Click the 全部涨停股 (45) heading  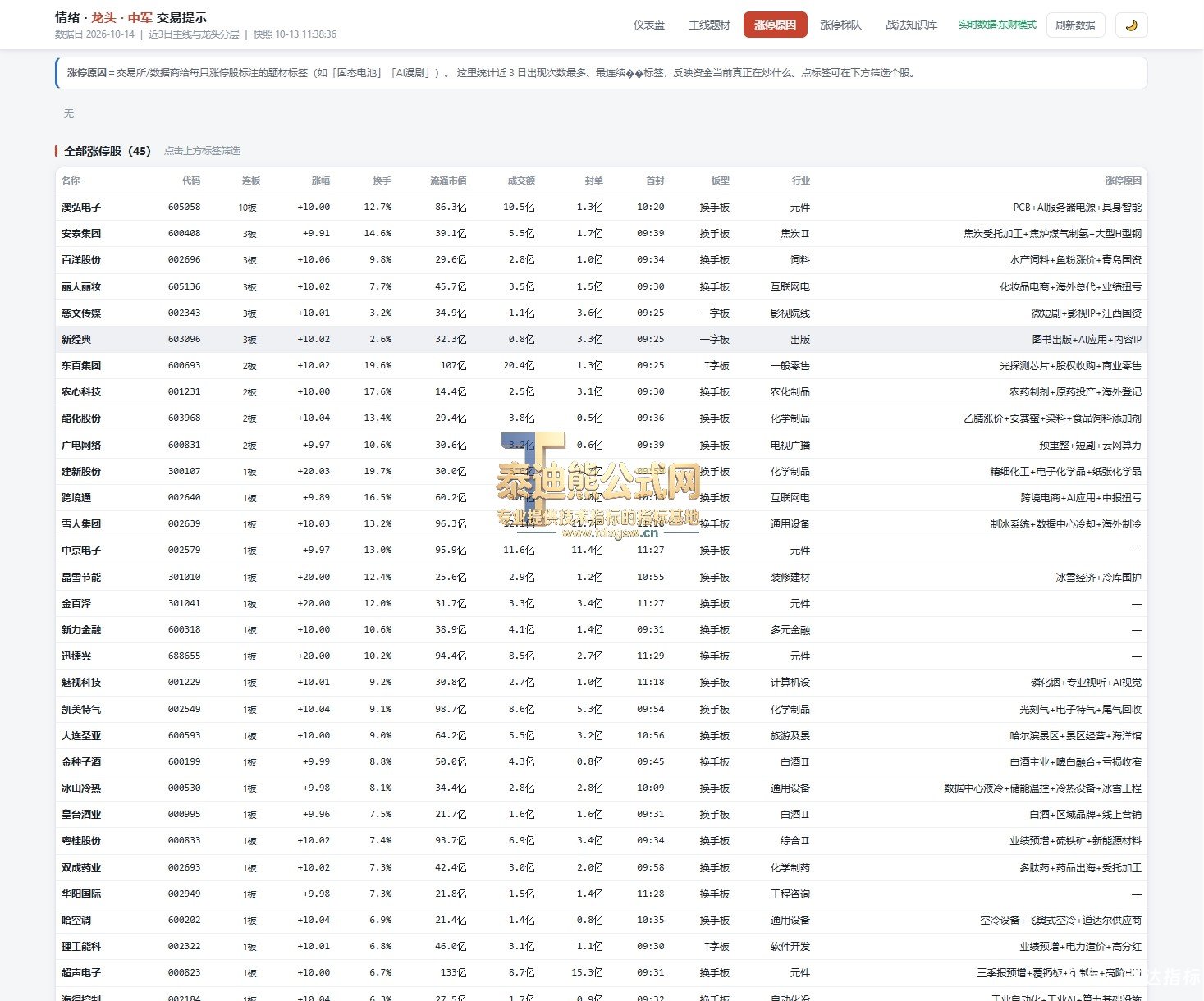(x=108, y=151)
